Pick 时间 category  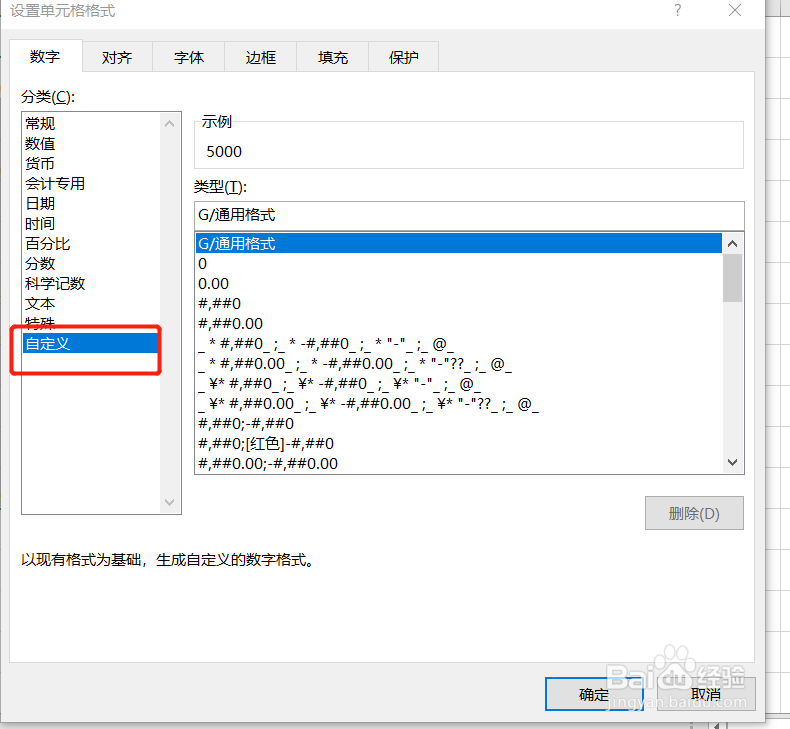pos(91,223)
